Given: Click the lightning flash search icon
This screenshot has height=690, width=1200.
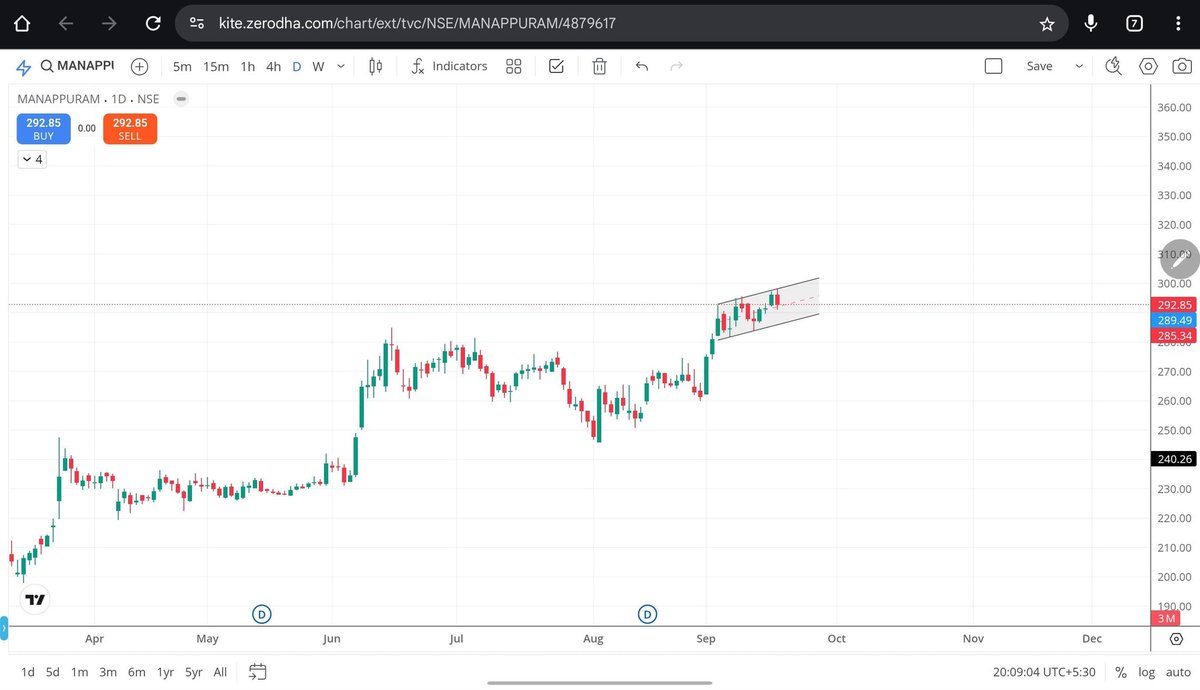Looking at the screenshot, I should coord(1113,66).
